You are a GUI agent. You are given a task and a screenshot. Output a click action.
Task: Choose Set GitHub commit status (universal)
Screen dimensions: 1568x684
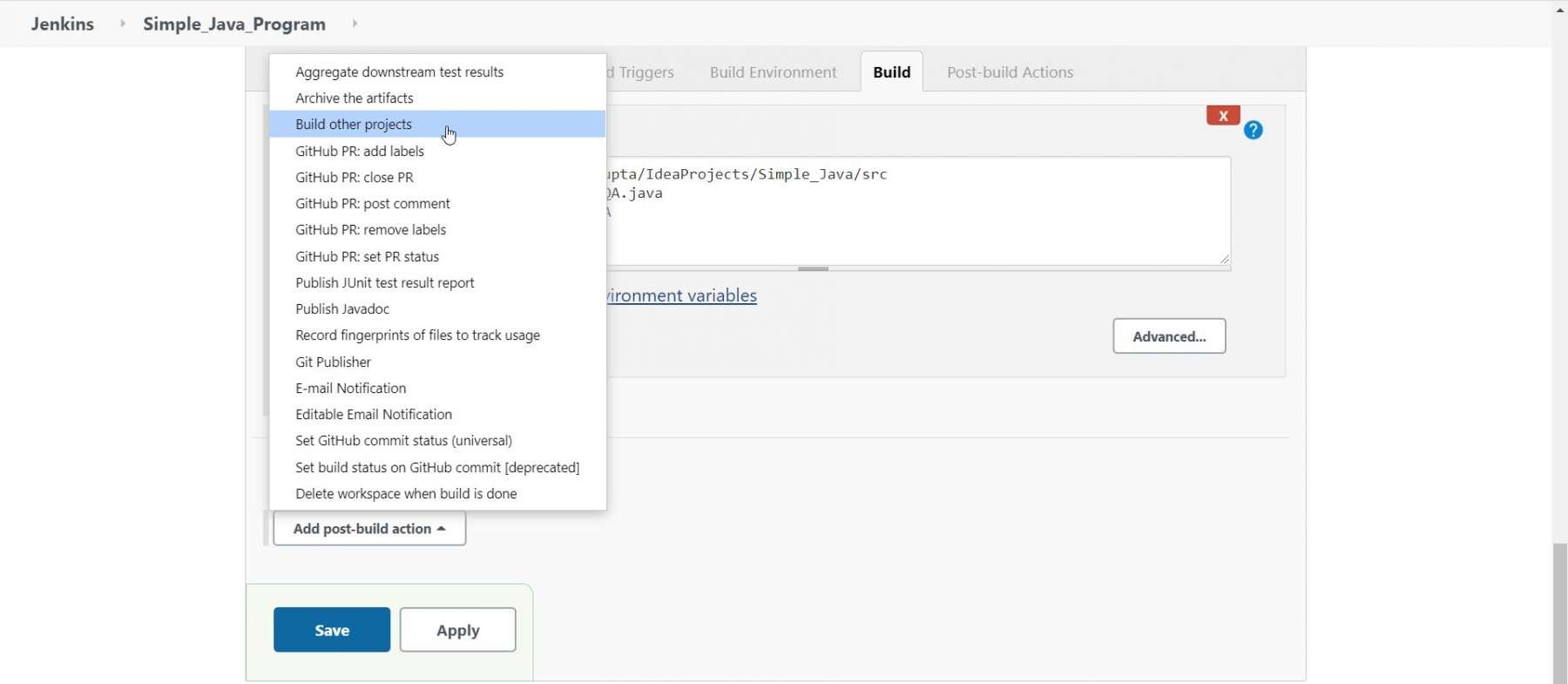point(437,440)
